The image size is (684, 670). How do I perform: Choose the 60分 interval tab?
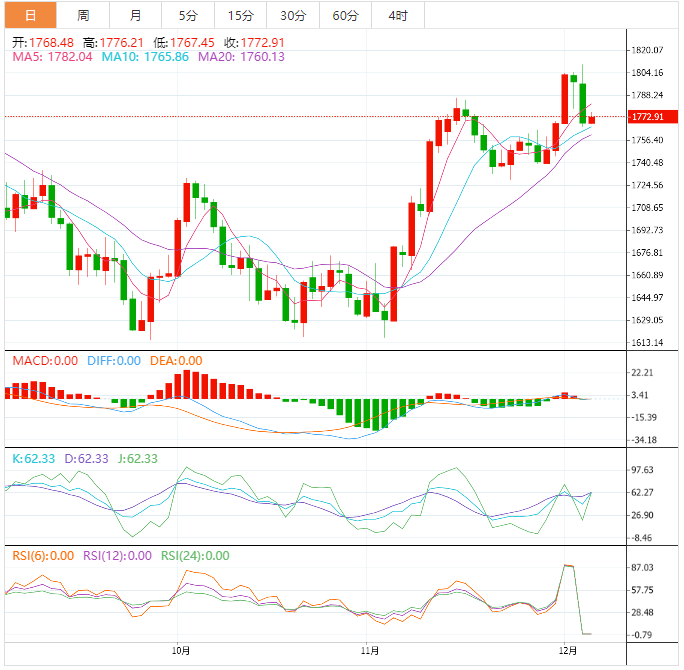pyautogui.click(x=345, y=15)
